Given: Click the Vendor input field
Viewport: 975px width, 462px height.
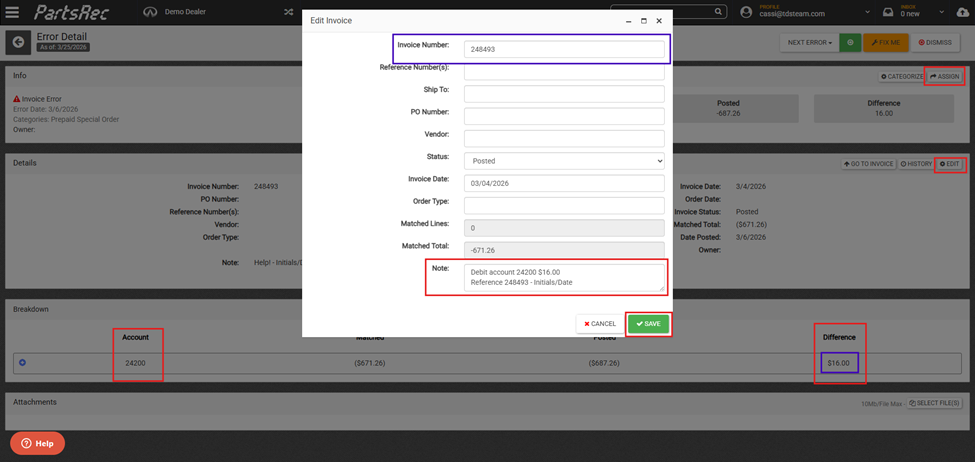Looking at the screenshot, I should (564, 139).
